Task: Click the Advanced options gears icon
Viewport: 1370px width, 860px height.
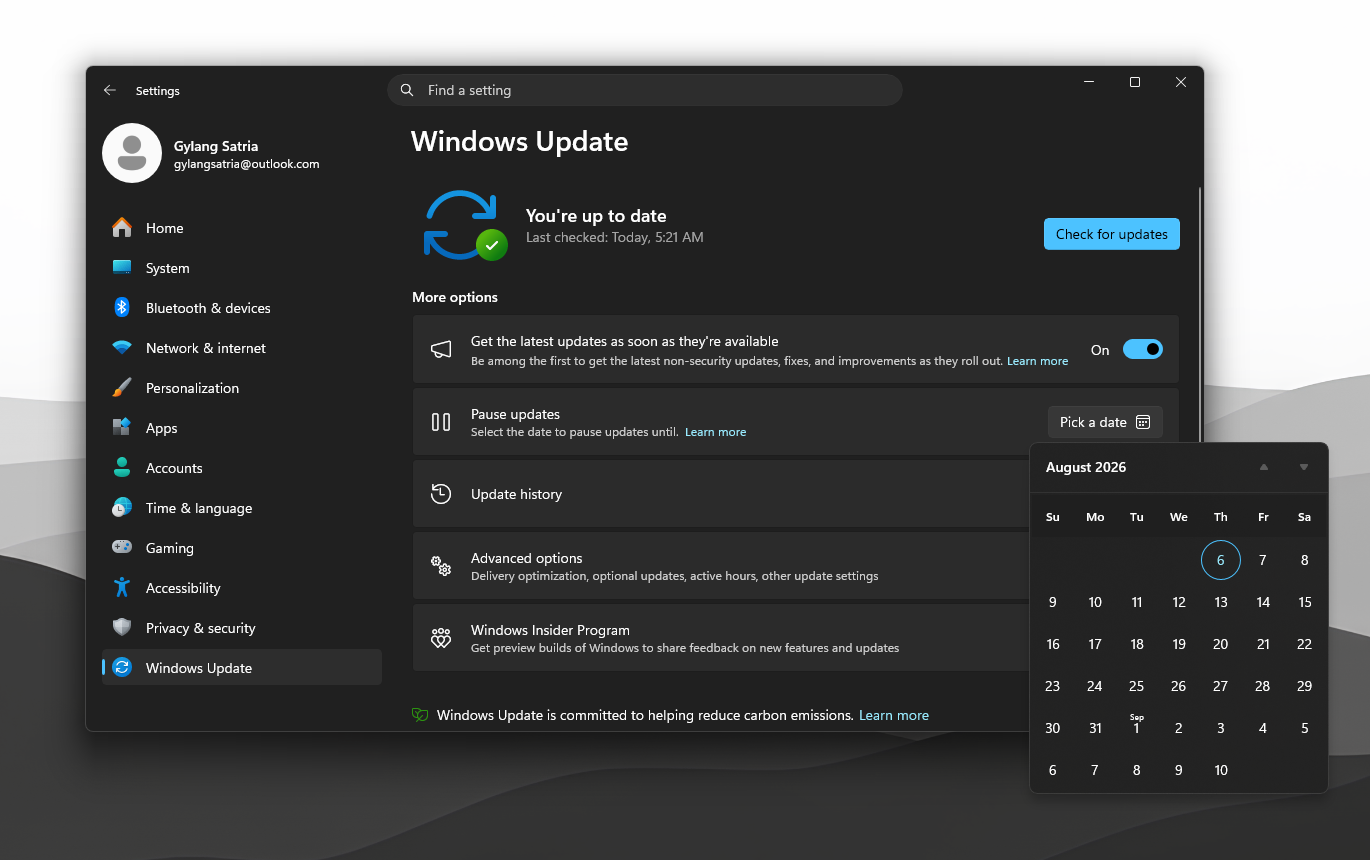Action: tap(441, 566)
